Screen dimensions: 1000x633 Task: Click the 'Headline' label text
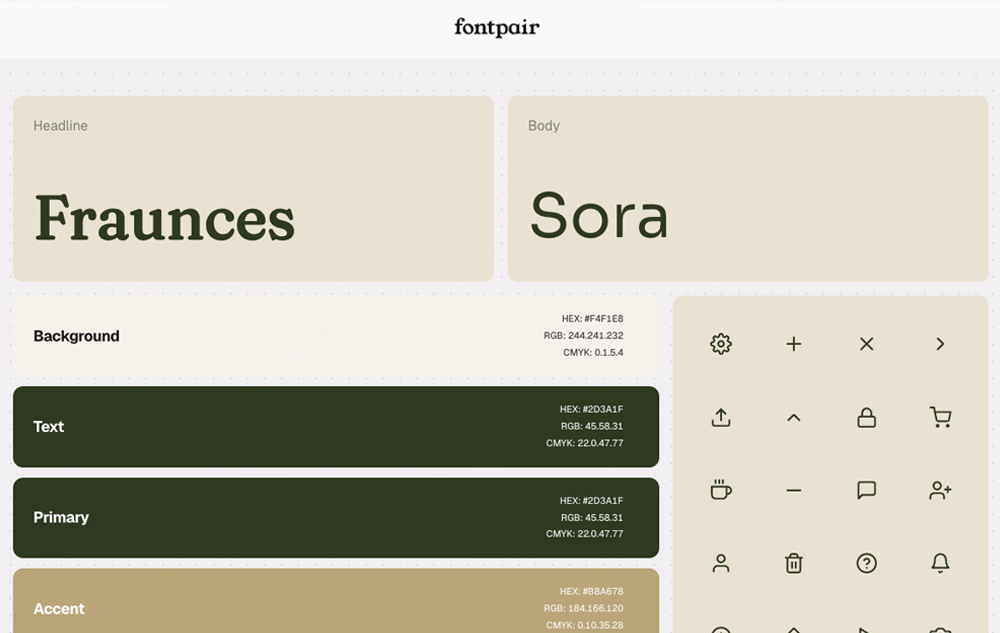point(61,126)
